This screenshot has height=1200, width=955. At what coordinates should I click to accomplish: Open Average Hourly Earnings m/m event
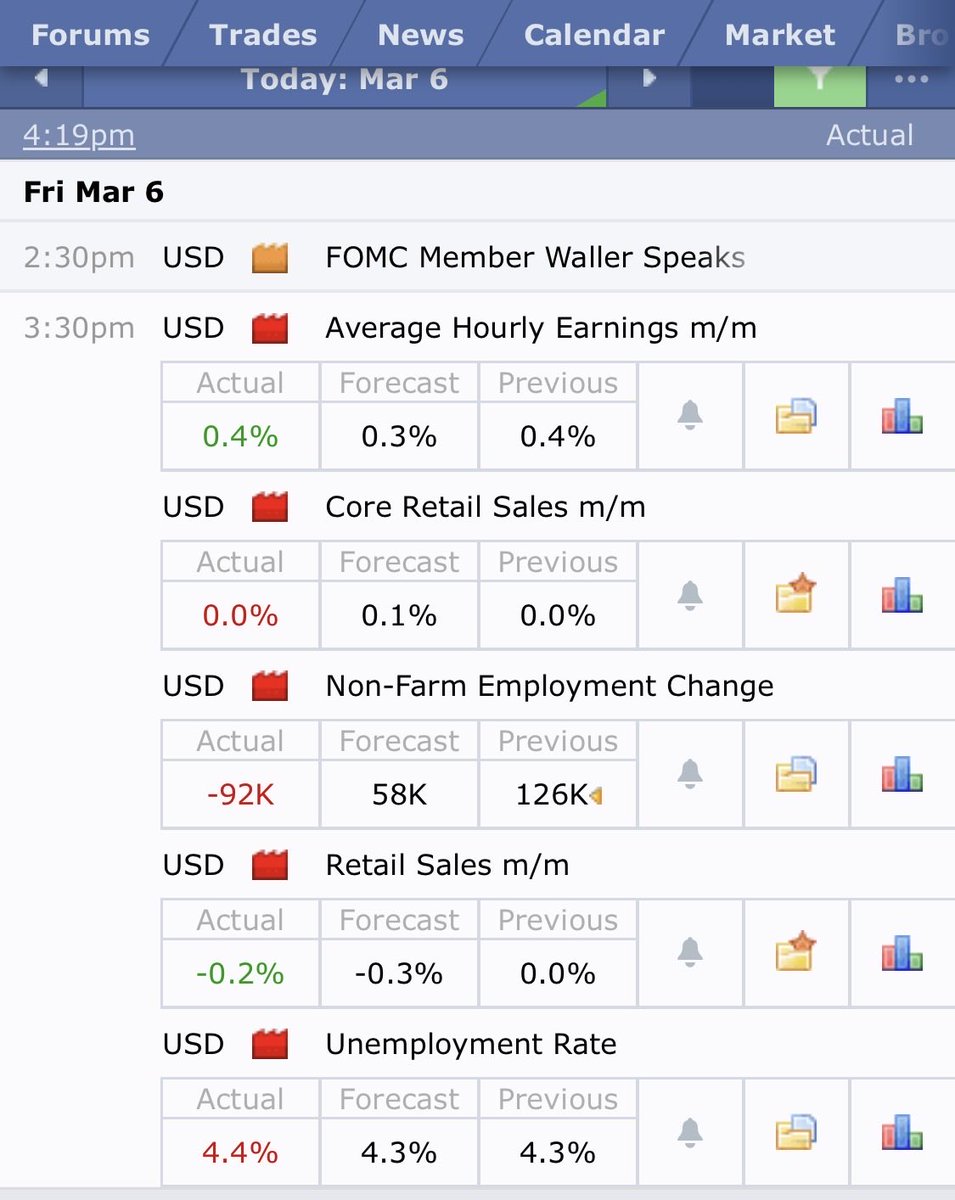click(541, 328)
